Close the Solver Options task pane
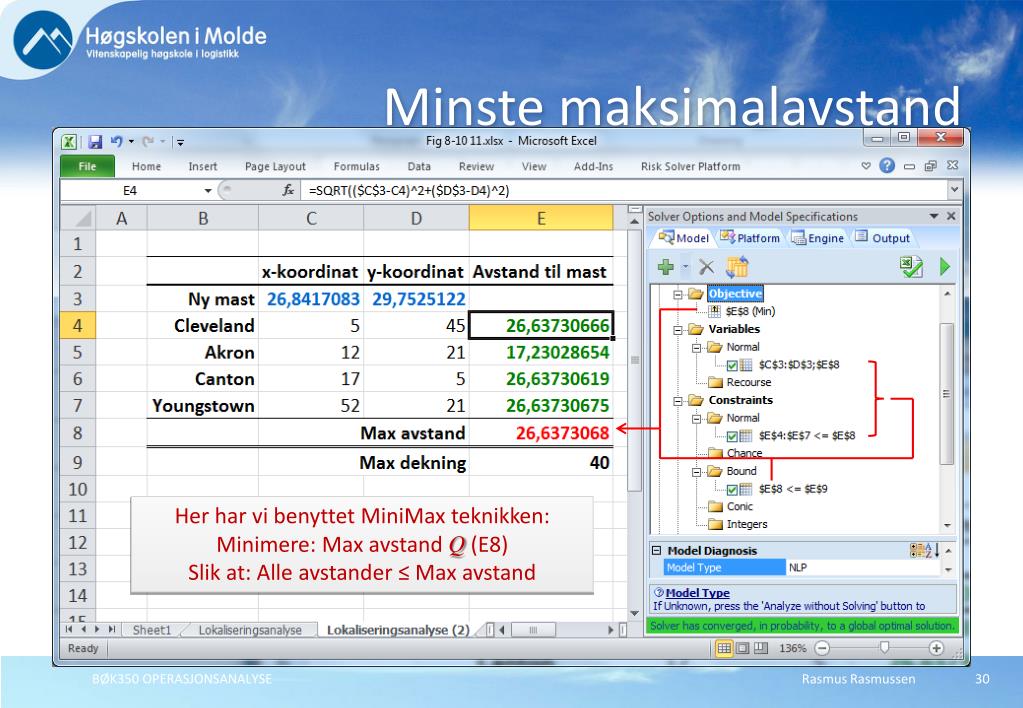The image size is (1023, 708). [951, 216]
